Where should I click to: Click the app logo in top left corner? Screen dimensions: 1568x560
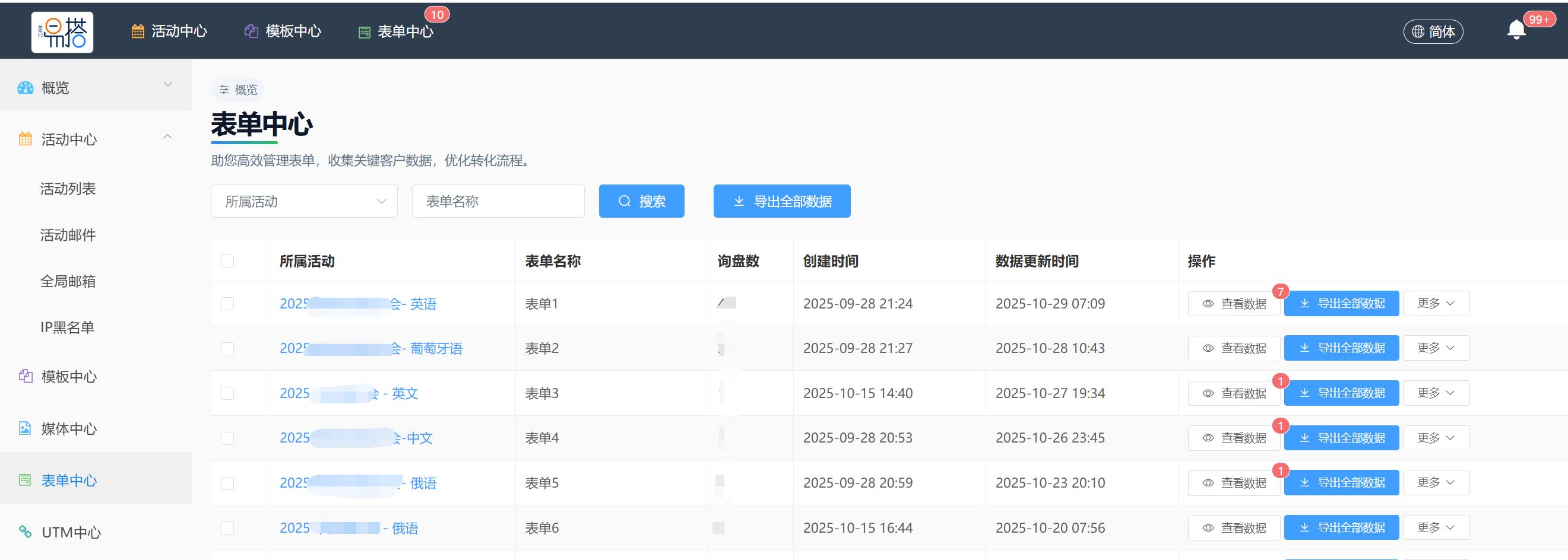coord(62,31)
